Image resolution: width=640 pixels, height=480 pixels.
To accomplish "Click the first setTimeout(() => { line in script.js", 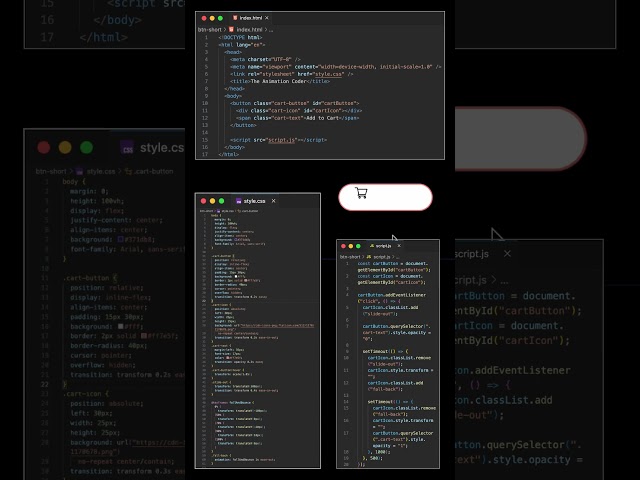I will 385,351.
